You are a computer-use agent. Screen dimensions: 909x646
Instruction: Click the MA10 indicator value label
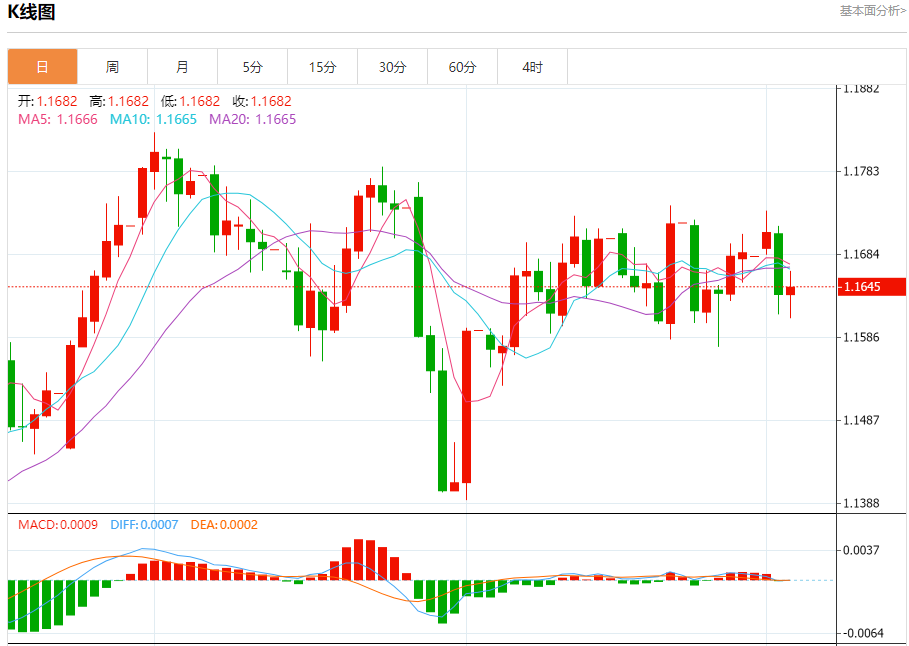click(153, 119)
